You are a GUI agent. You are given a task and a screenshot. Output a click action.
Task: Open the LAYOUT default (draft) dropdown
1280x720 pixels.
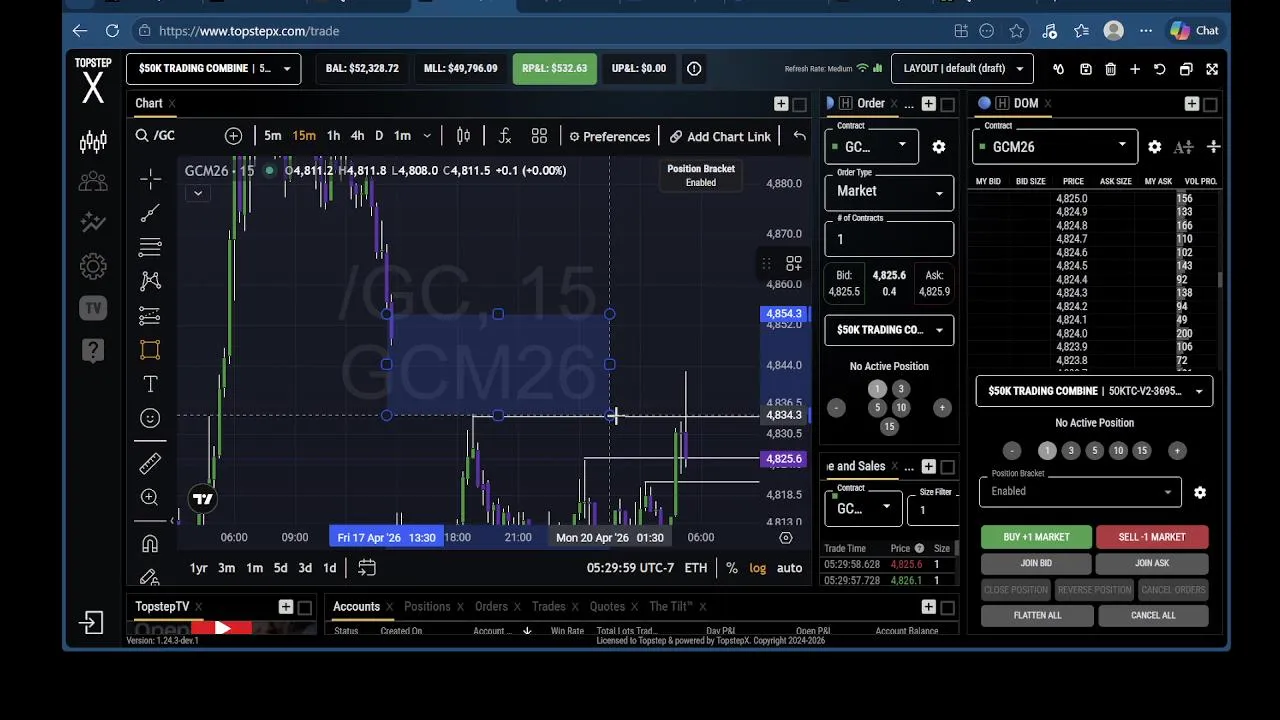[962, 69]
